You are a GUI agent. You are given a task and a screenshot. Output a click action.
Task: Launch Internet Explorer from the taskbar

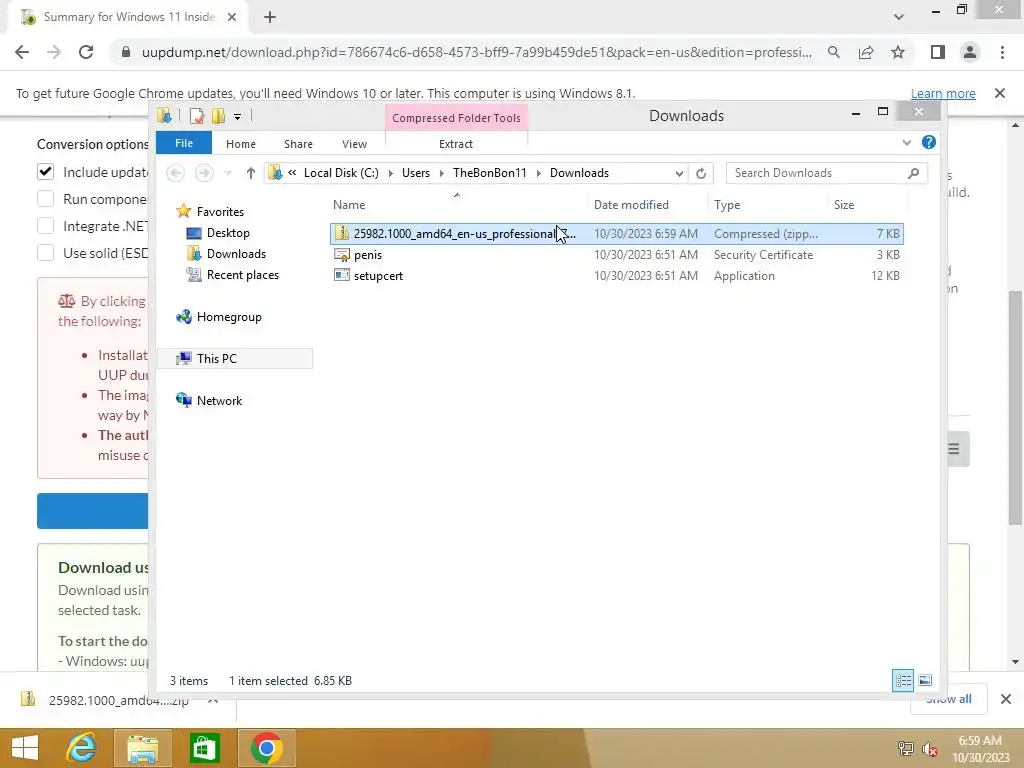coord(81,748)
